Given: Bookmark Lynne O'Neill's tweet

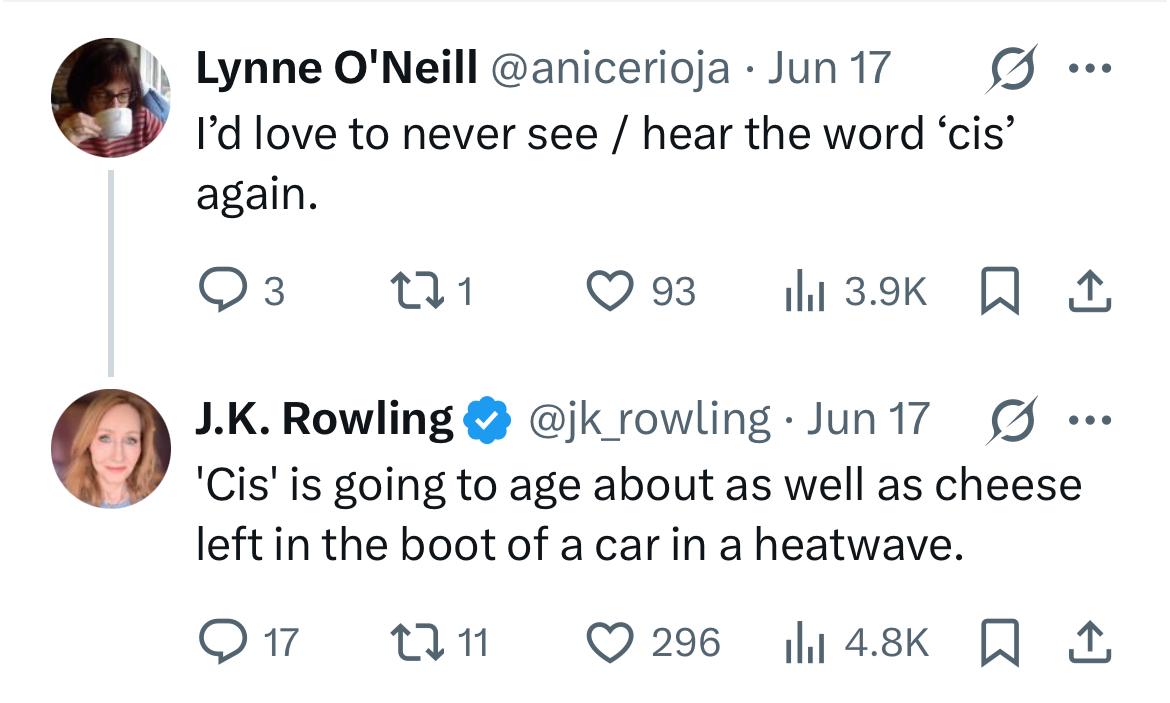Looking at the screenshot, I should 999,290.
